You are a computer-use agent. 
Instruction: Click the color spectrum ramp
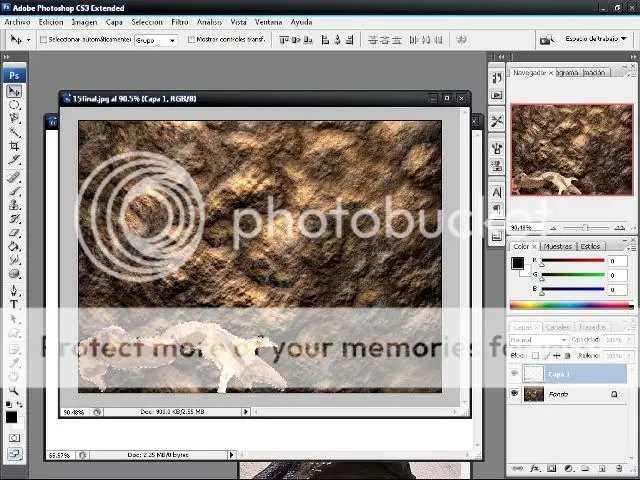pos(571,305)
